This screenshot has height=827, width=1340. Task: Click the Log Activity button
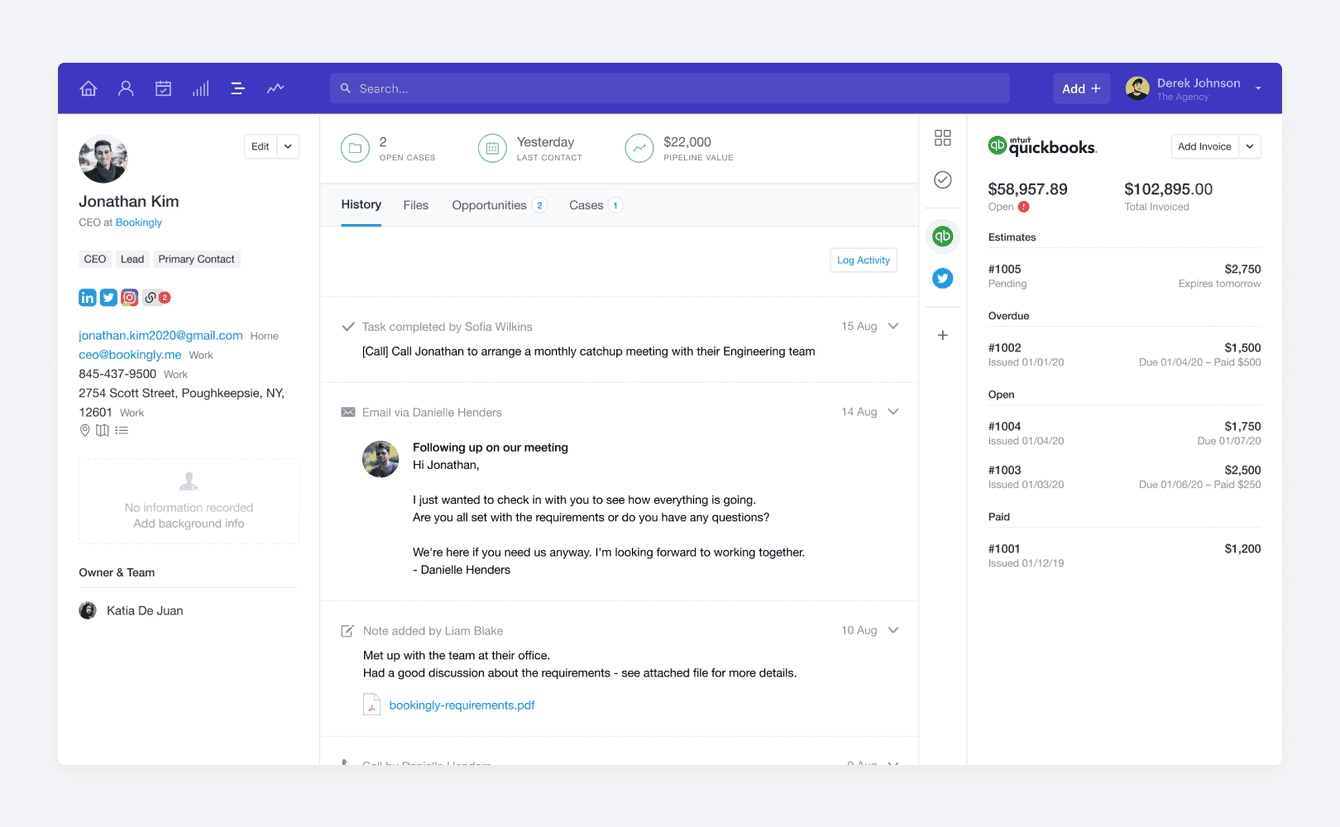click(x=863, y=260)
